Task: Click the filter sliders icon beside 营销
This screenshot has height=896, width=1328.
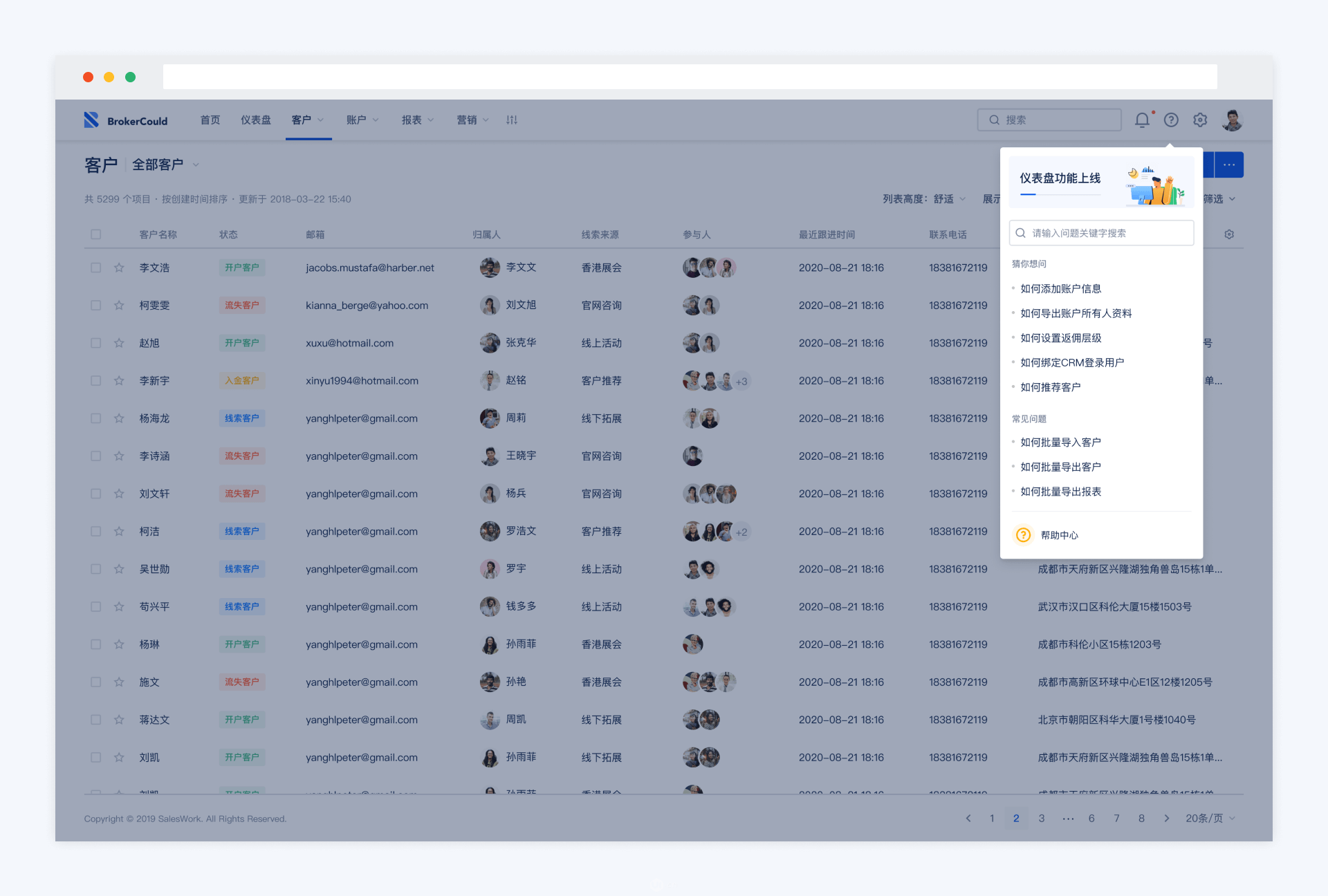Action: pos(512,120)
